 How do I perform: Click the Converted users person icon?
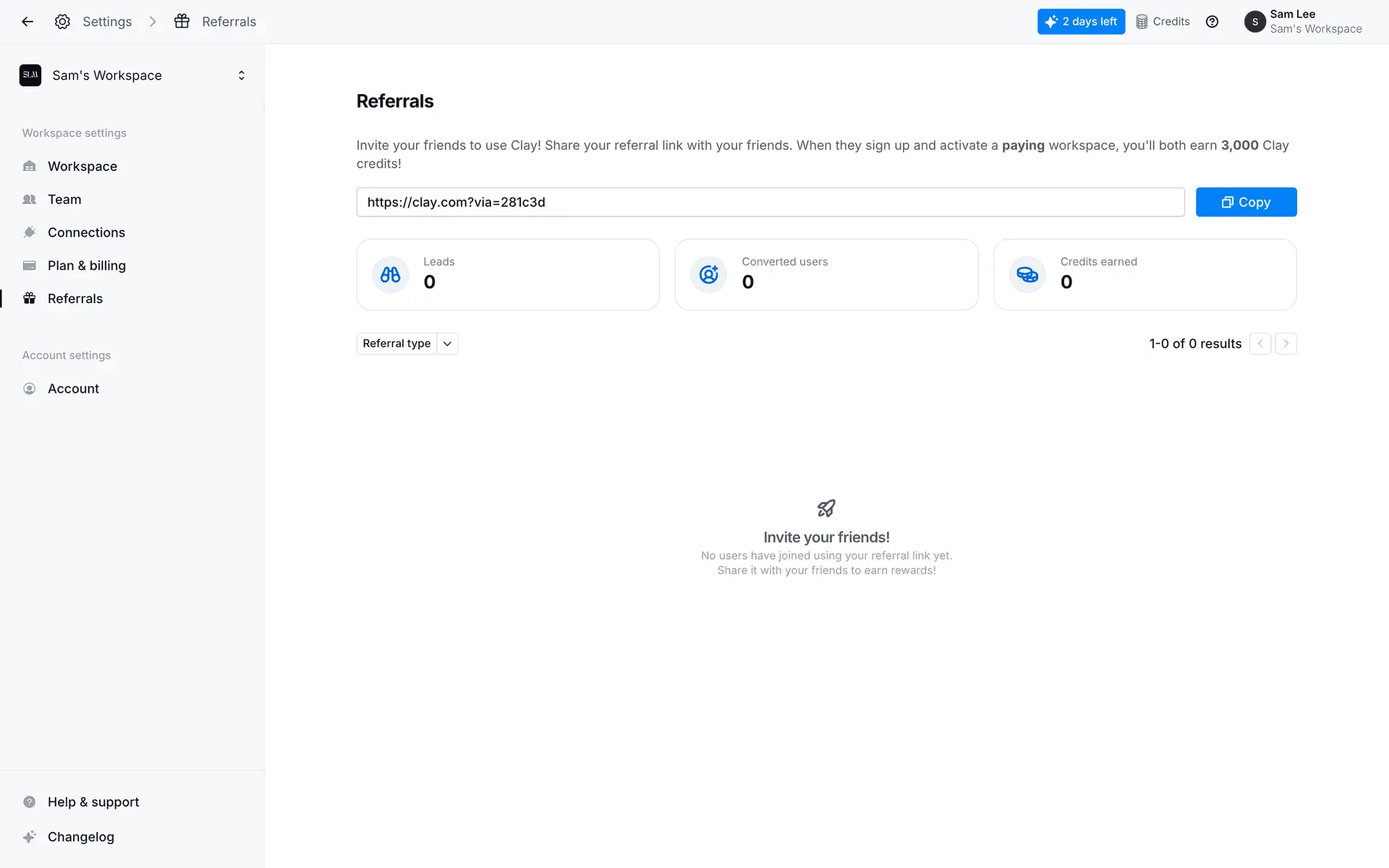[x=708, y=275]
